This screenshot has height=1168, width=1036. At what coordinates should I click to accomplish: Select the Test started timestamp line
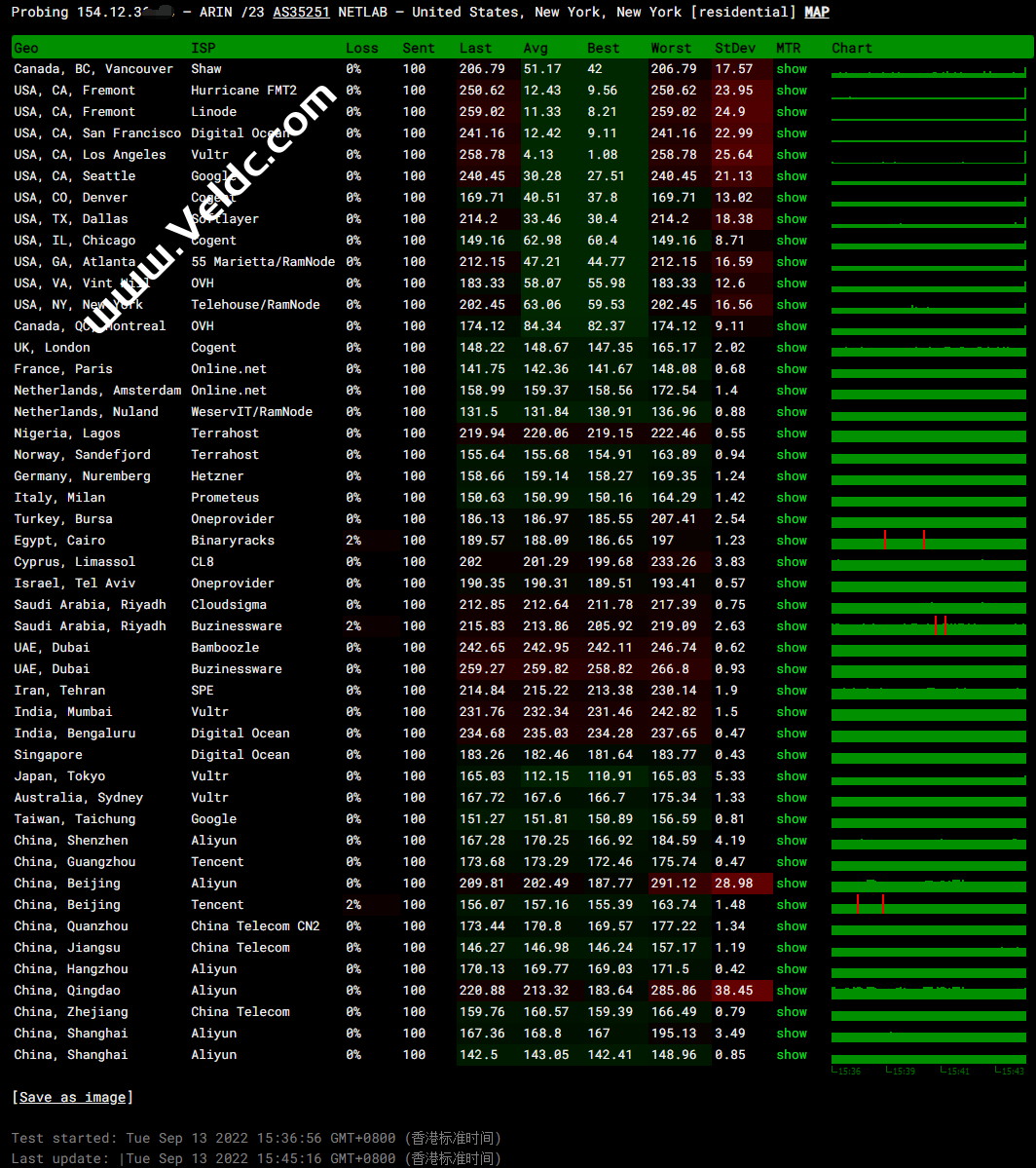click(256, 1138)
